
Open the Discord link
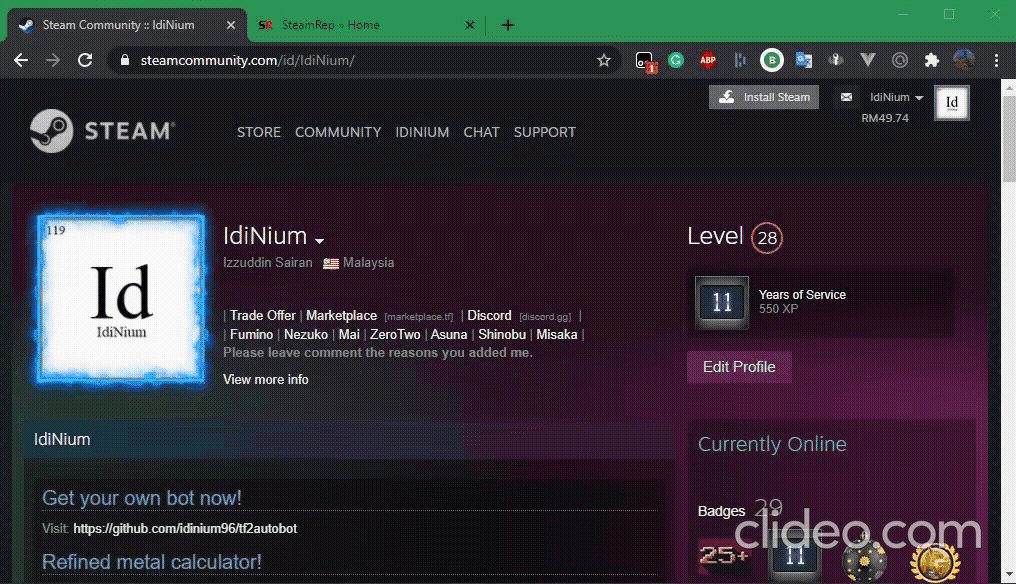[489, 316]
